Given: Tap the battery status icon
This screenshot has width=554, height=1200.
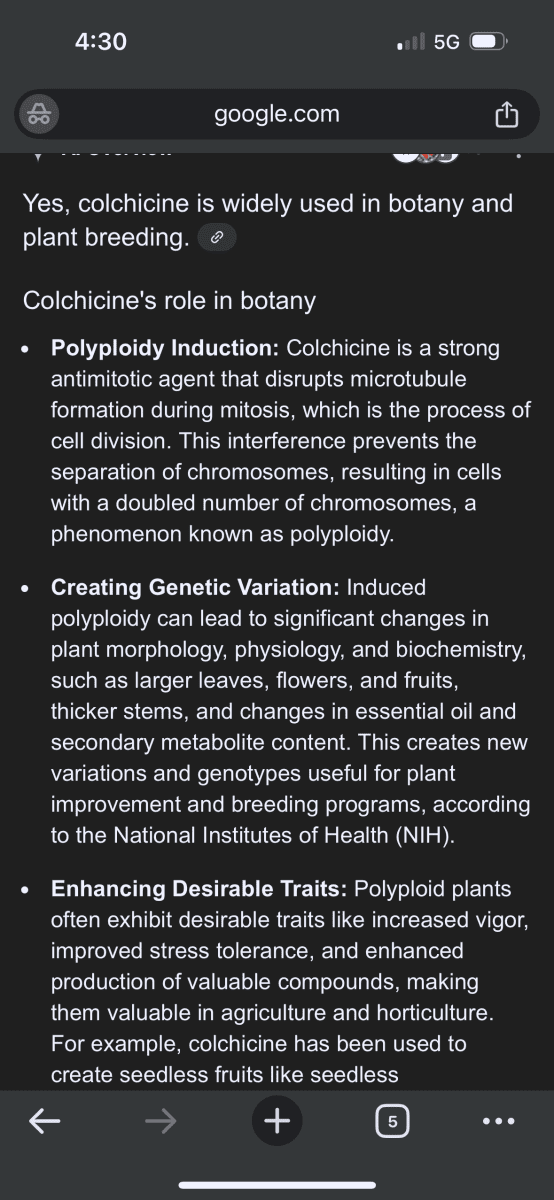Looking at the screenshot, I should (490, 42).
